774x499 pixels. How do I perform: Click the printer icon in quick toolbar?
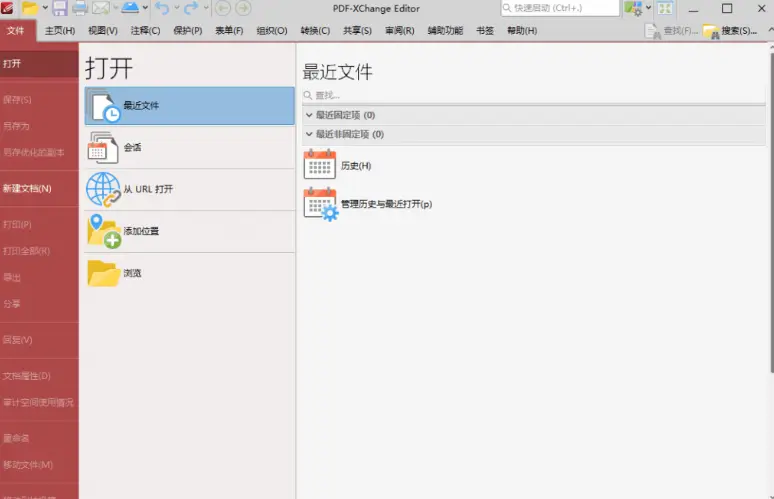(79, 8)
